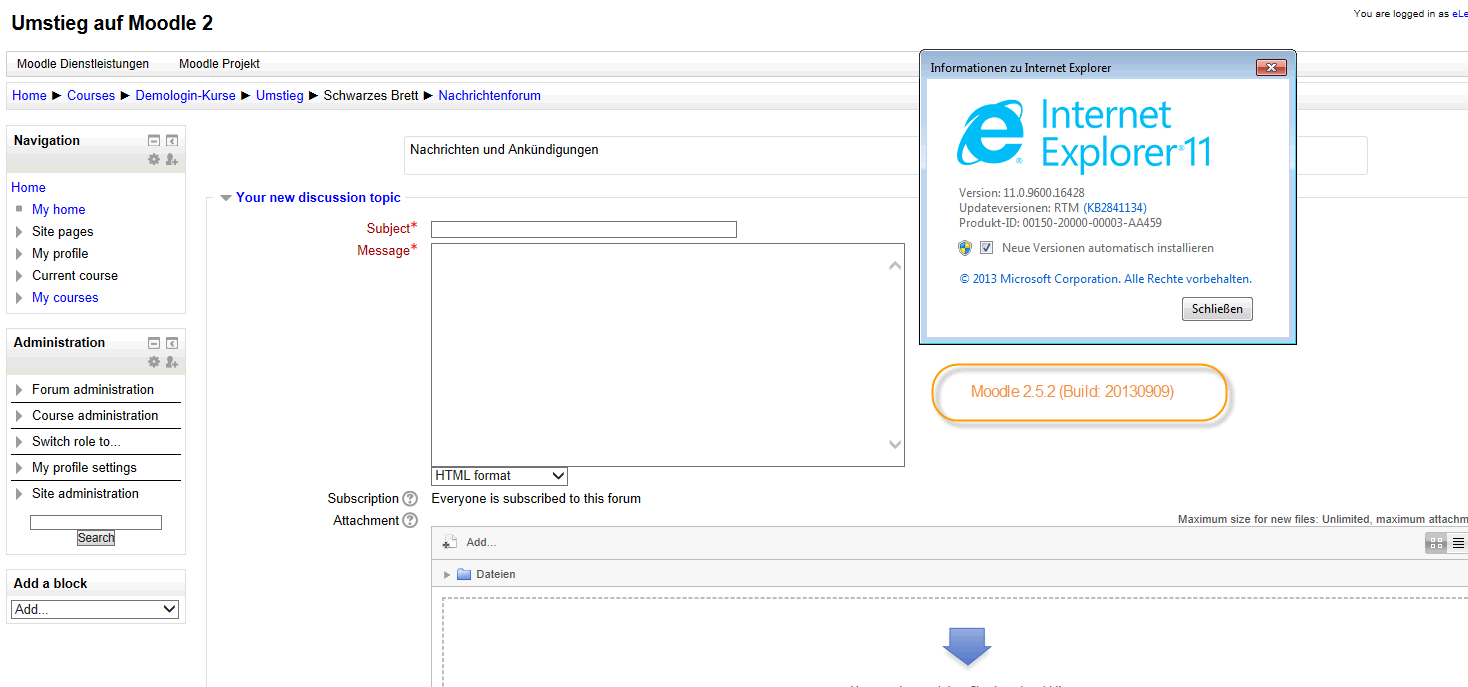This screenshot has height=687, width=1468.
Task: Expand Forum administration
Action: point(20,390)
